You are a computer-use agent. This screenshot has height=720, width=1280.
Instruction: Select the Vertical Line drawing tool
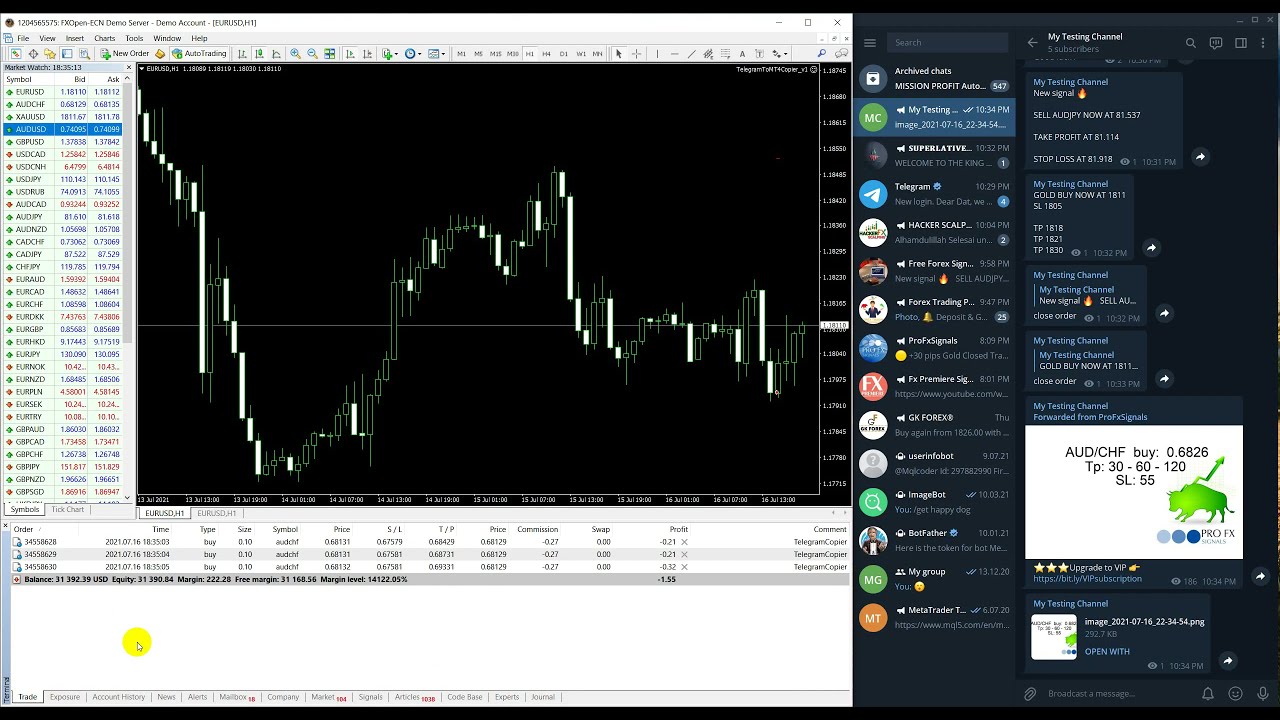[x=656, y=54]
